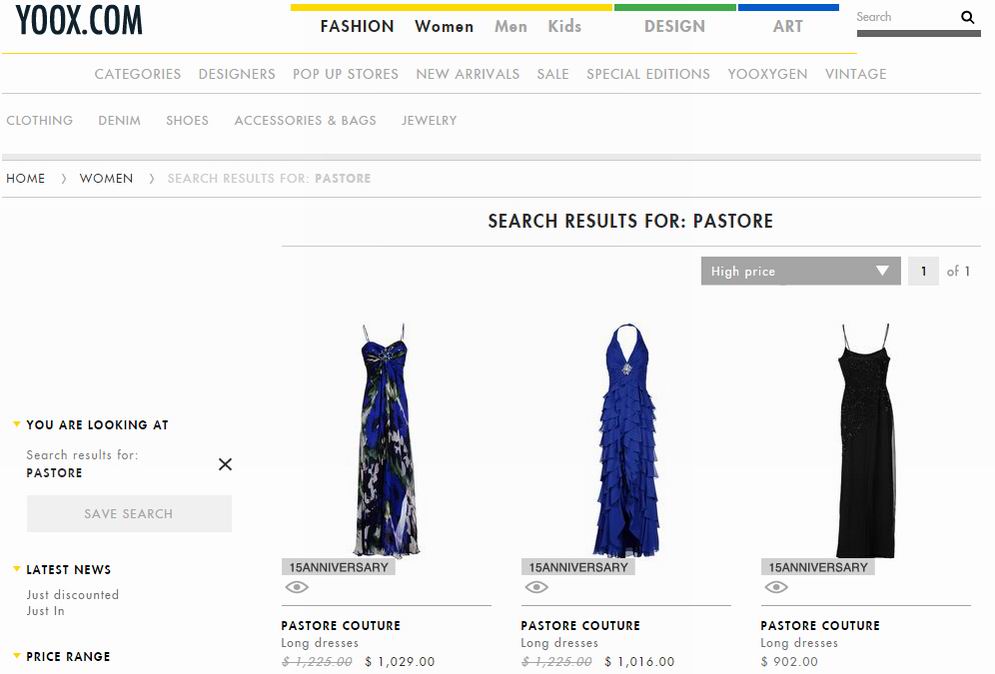The image size is (995, 674).
Task: Open the YOOXYGEN menu
Action: click(767, 74)
